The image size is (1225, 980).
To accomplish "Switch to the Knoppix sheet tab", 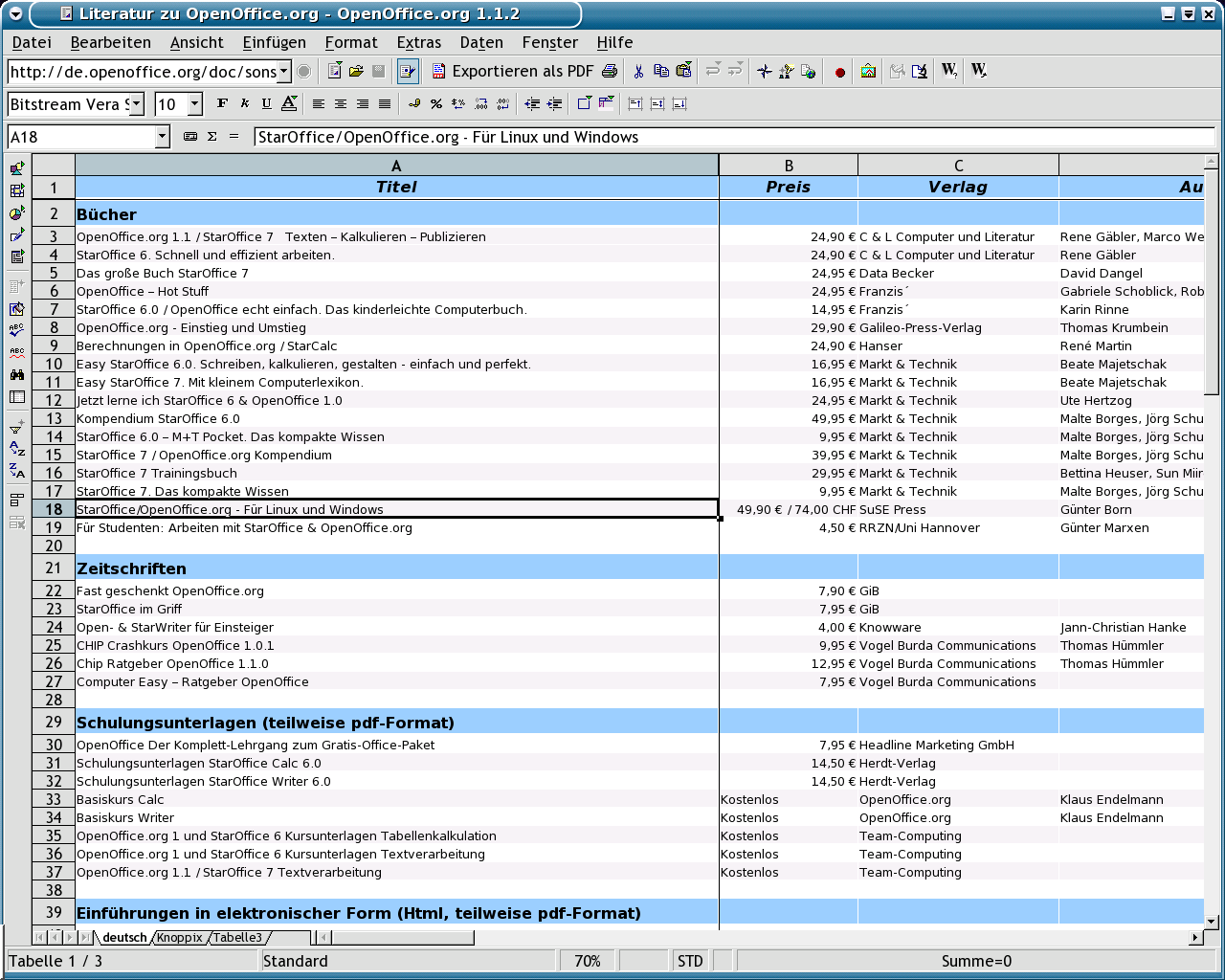I will click(180, 938).
